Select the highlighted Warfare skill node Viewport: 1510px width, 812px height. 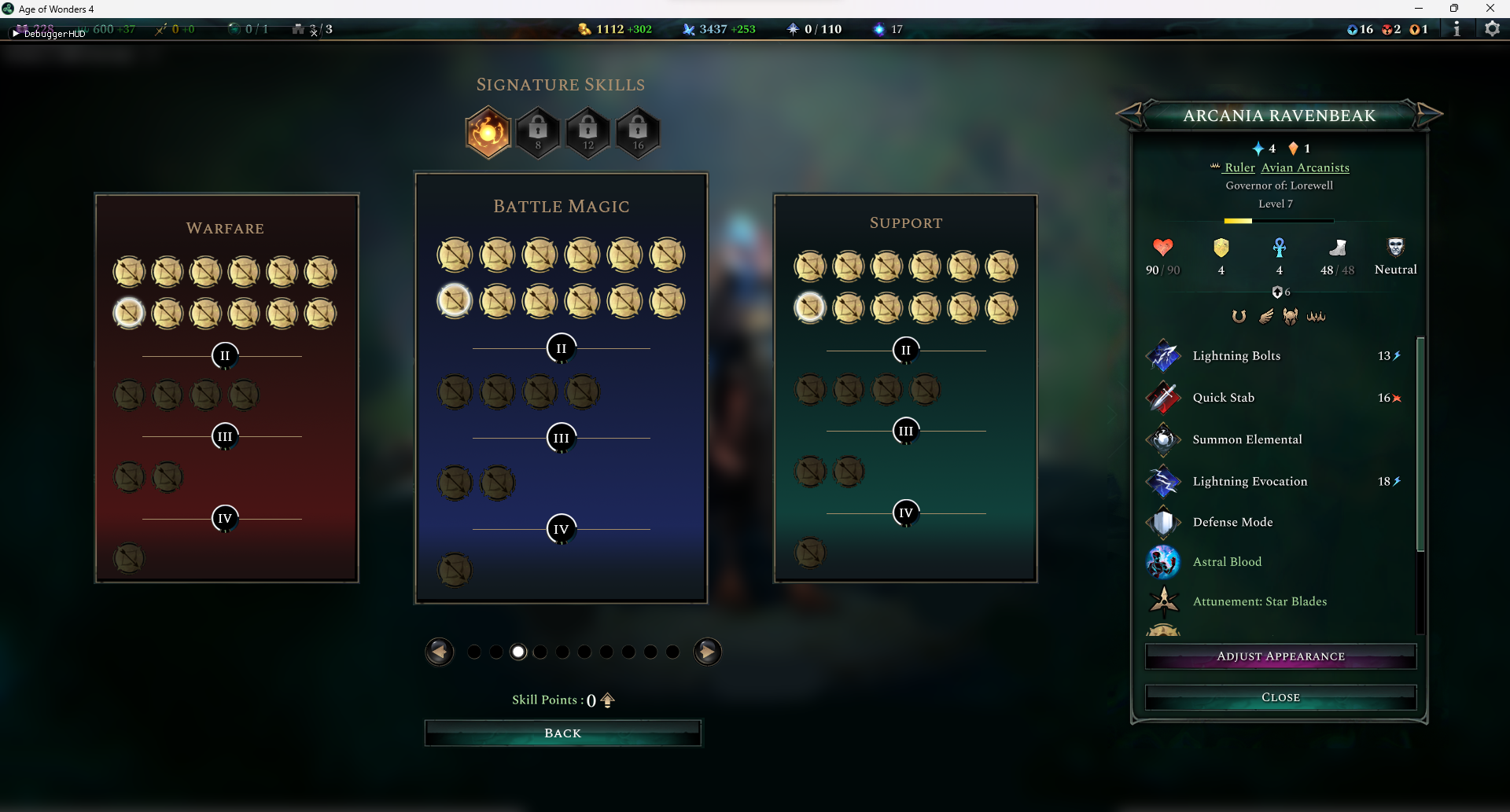click(x=129, y=313)
